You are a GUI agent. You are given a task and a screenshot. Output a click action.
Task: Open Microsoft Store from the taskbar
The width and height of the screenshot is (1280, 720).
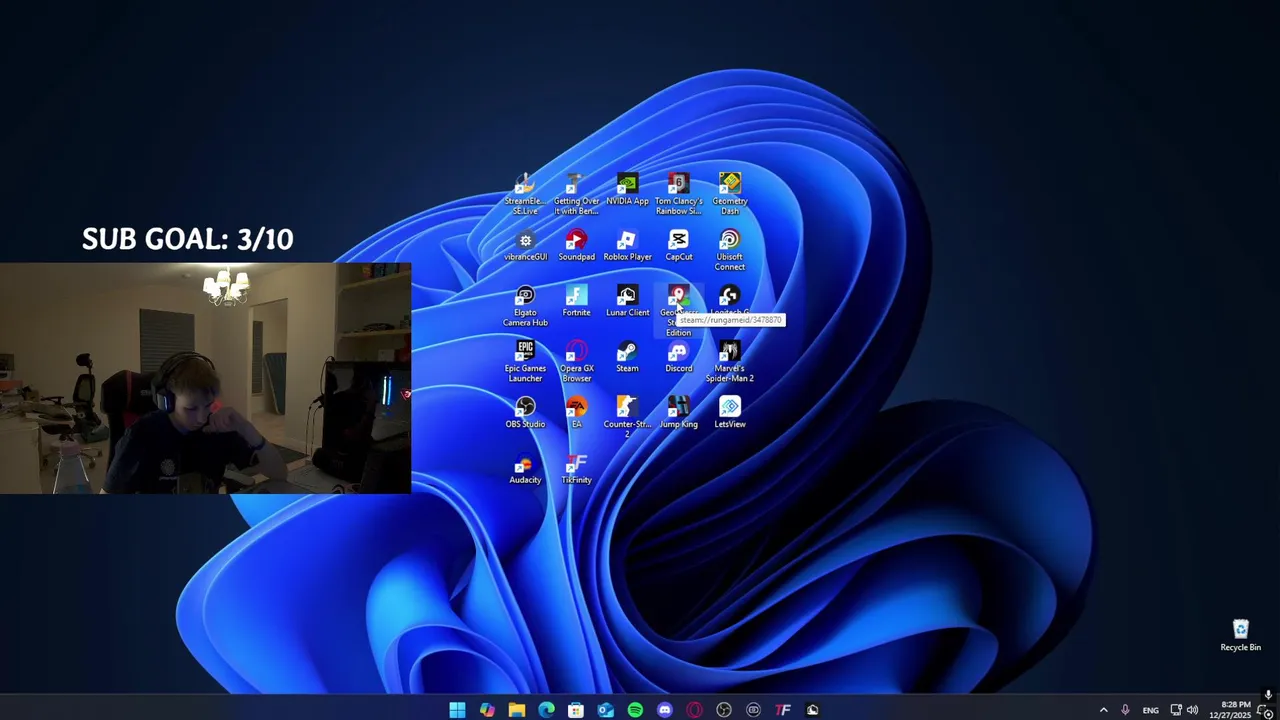click(x=576, y=710)
